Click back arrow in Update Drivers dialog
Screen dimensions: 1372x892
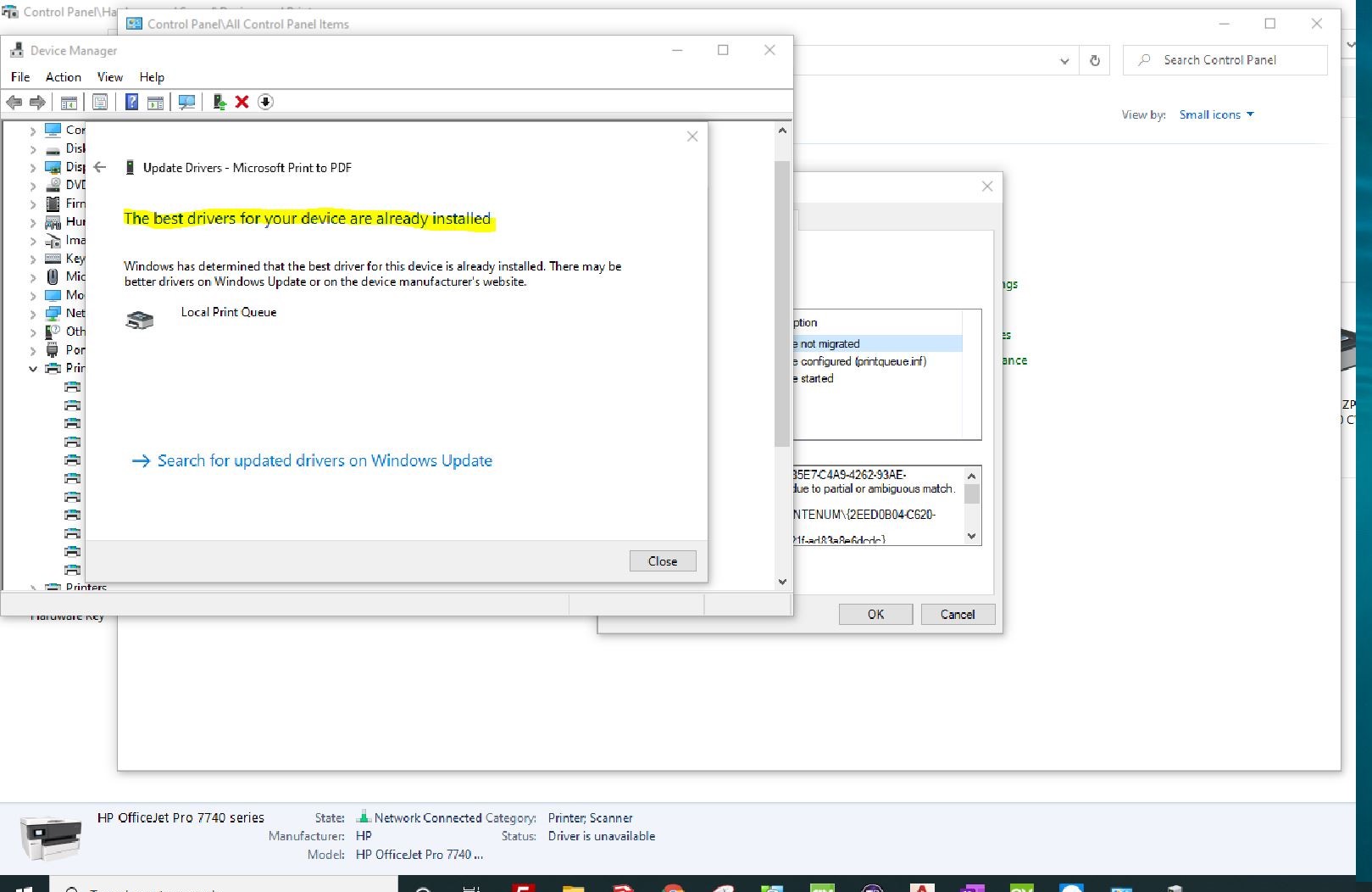pos(100,167)
